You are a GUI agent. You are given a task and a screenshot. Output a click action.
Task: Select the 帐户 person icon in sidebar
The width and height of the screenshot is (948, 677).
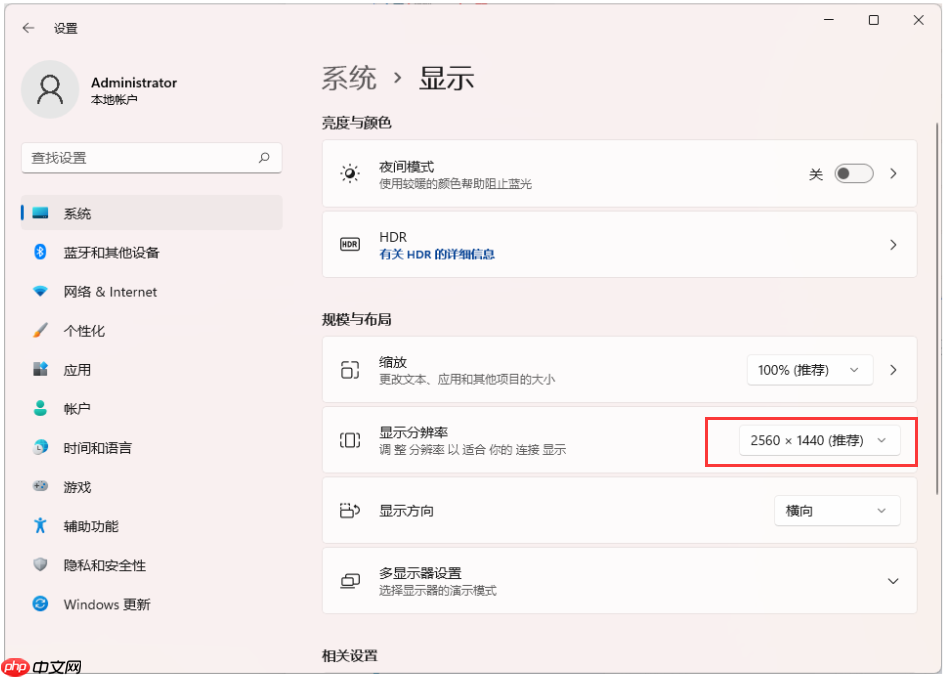click(40, 409)
